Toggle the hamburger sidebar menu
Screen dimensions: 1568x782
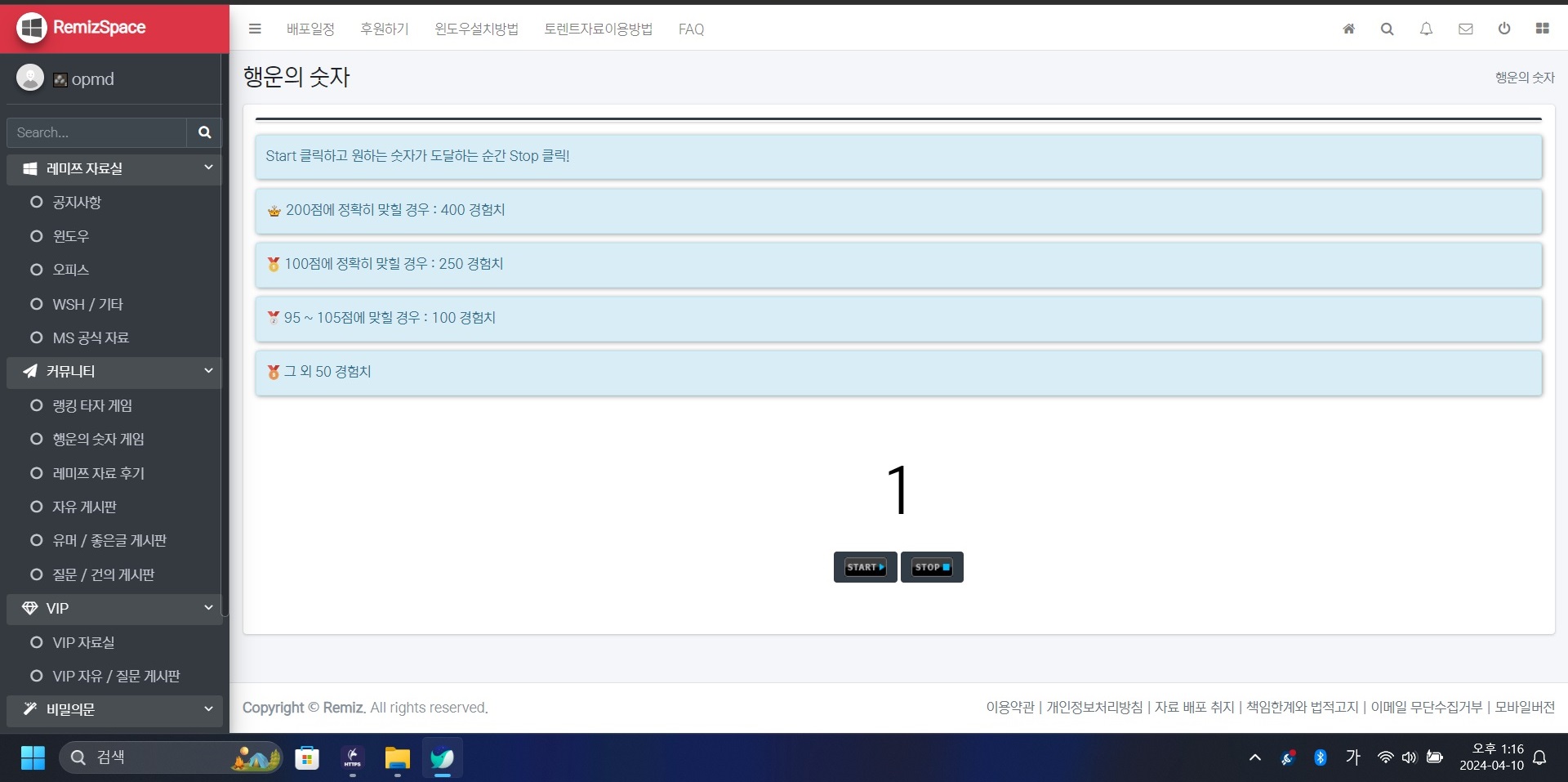[255, 29]
